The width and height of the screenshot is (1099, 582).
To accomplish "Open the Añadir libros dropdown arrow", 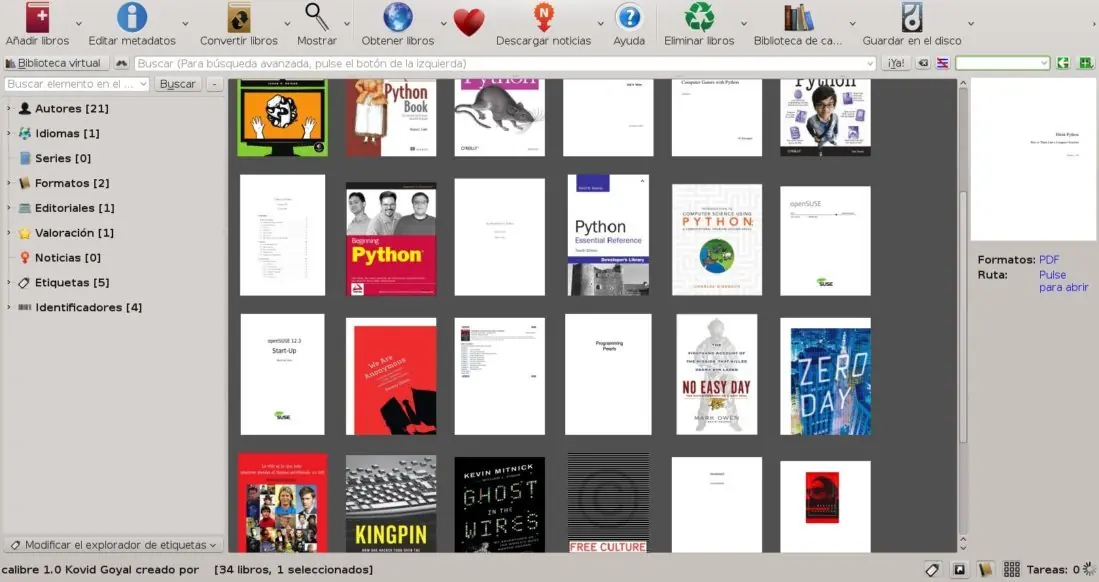I will pyautogui.click(x=78, y=24).
